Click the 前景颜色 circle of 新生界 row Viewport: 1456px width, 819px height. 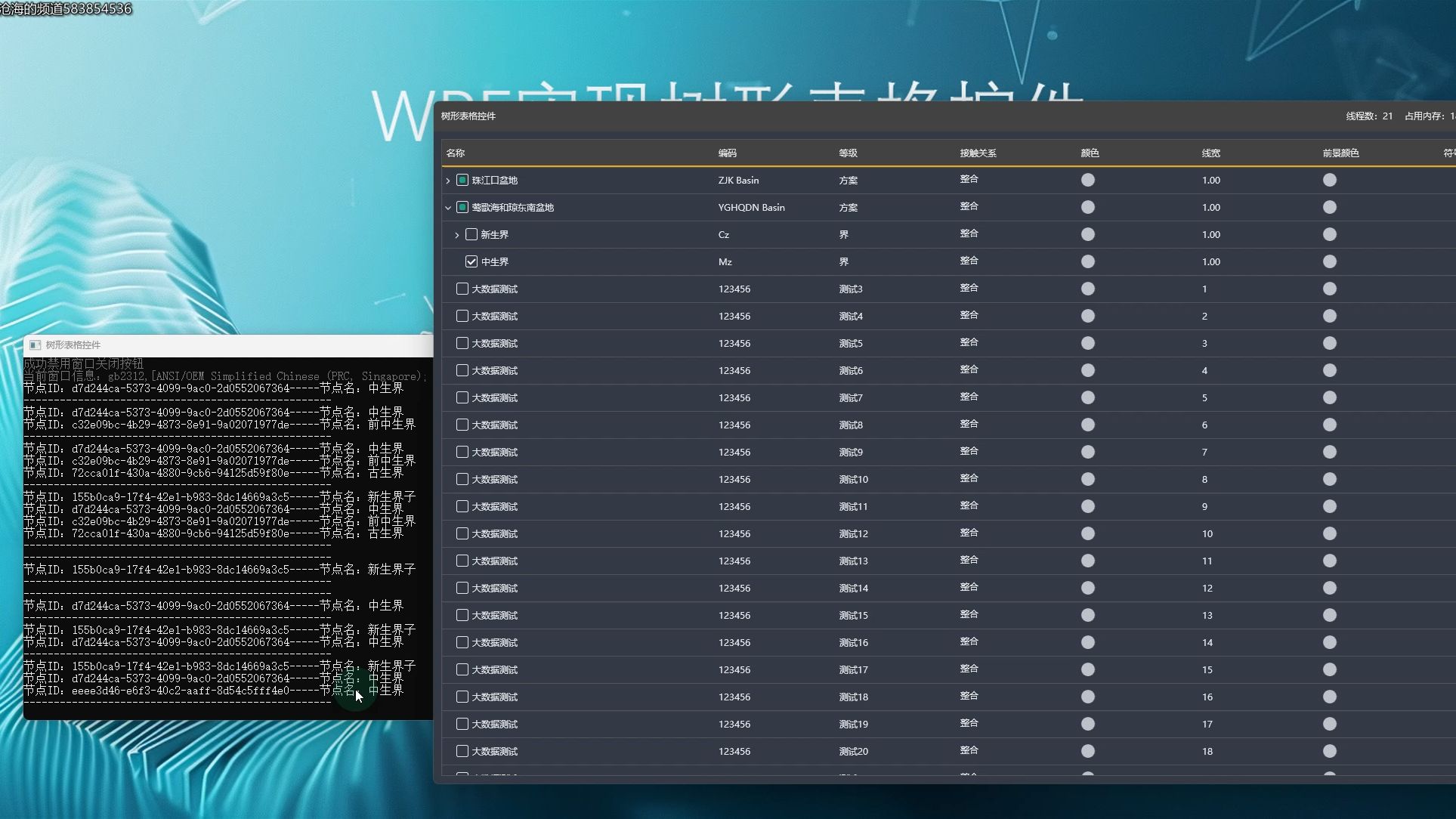[x=1330, y=234]
